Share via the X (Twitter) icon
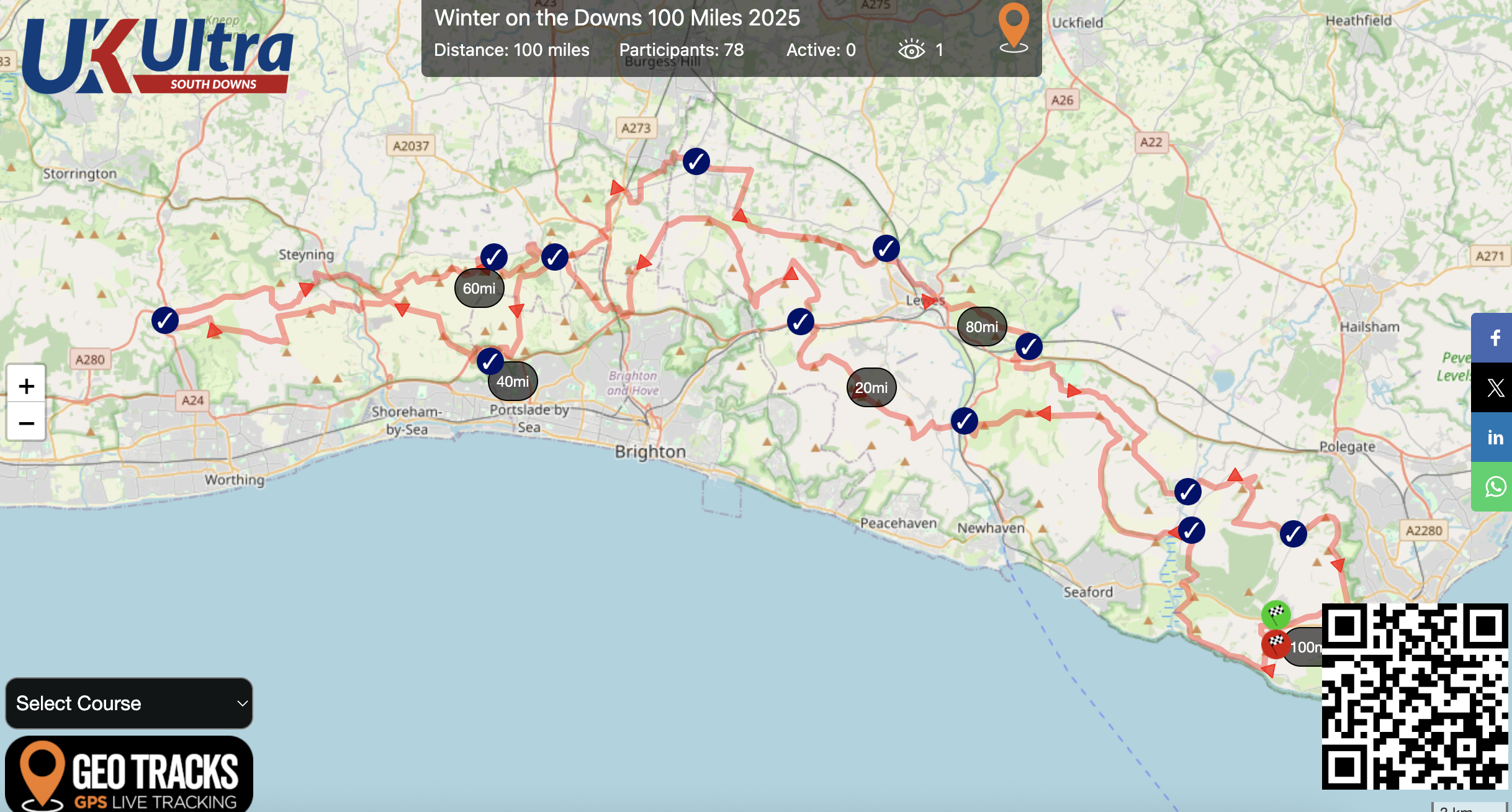Viewport: 1512px width, 812px height. coord(1495,388)
